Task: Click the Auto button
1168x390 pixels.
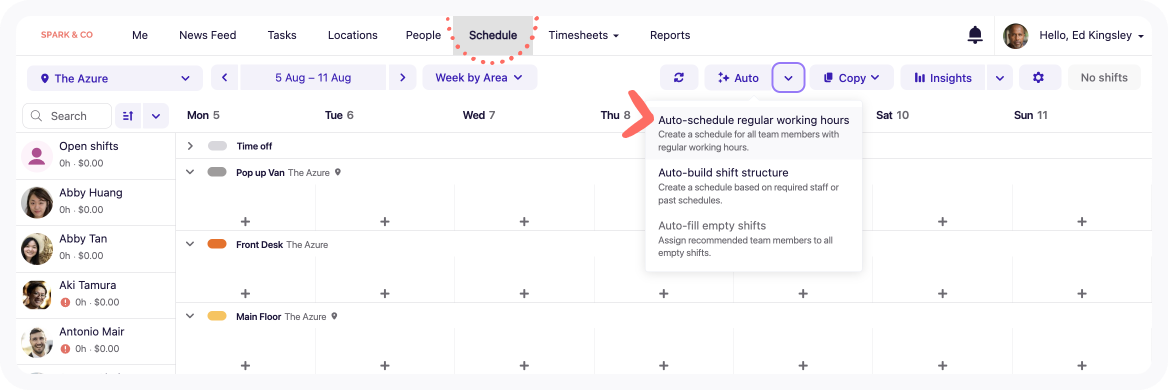Action: pyautogui.click(x=738, y=77)
